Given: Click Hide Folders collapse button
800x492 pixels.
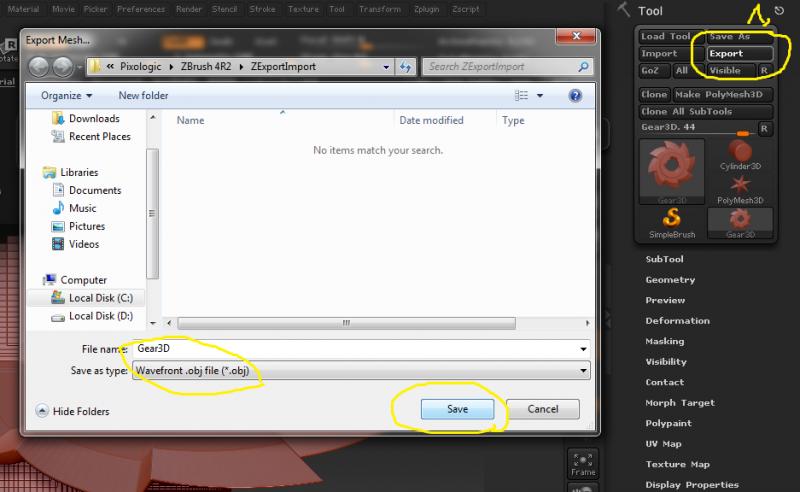Looking at the screenshot, I should pos(72,411).
